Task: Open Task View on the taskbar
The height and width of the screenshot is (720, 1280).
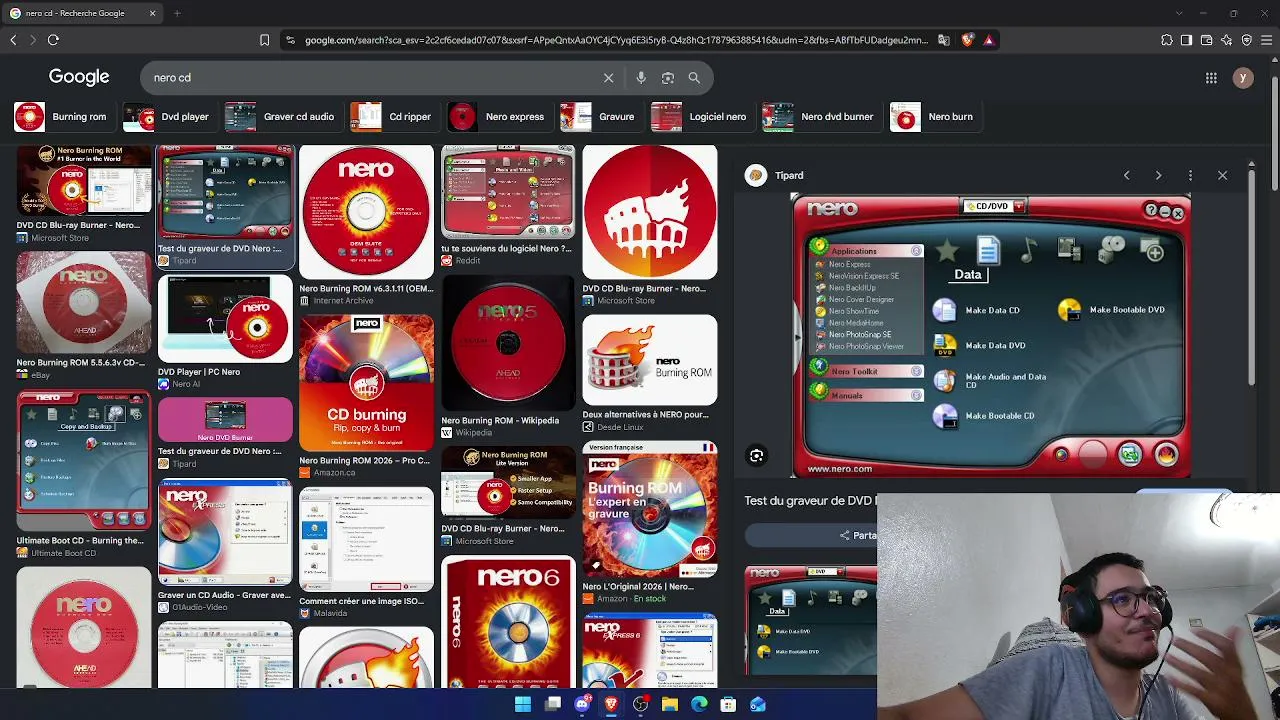Action: 553,704
